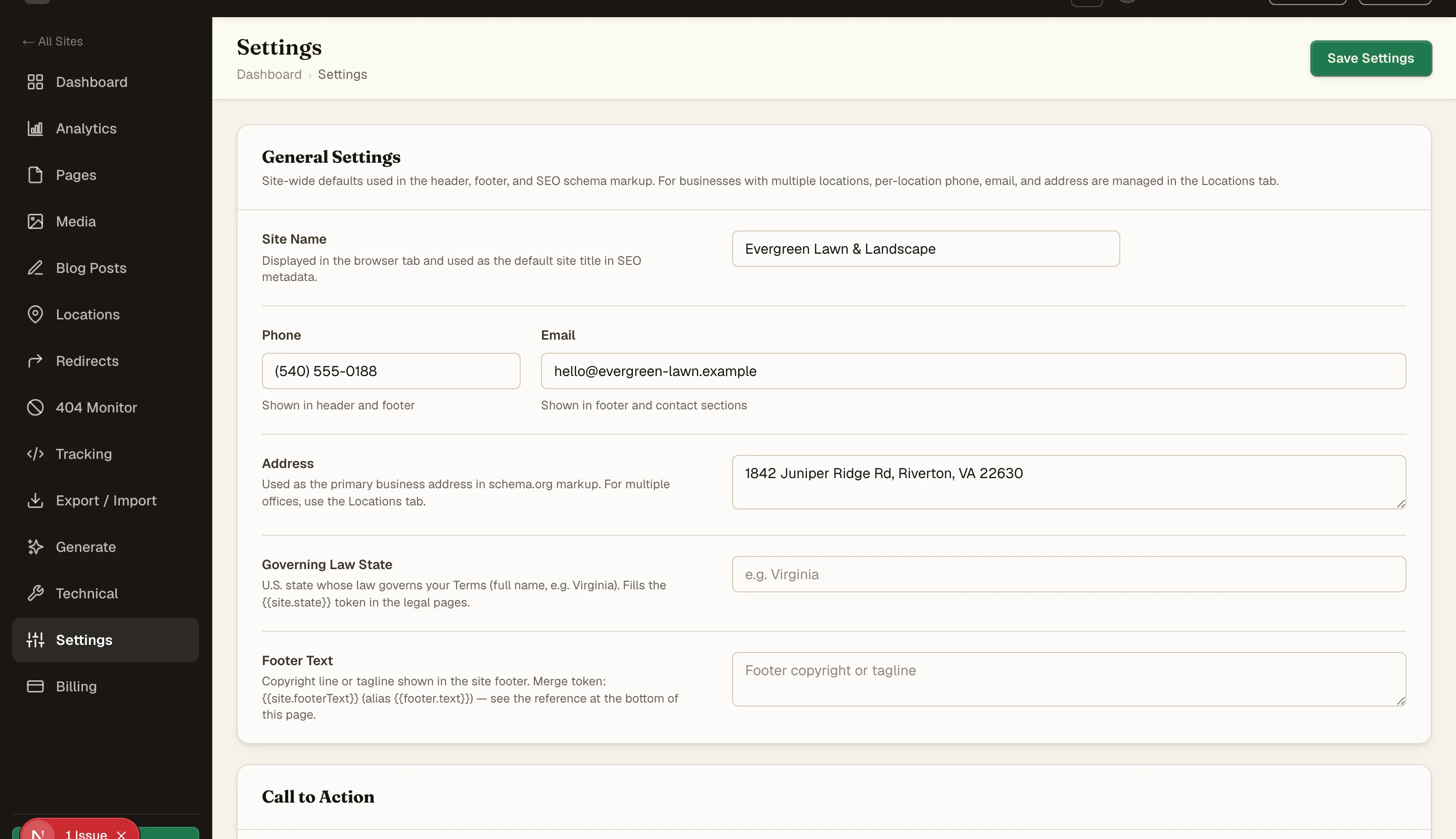
Task: Open the Dashboard grid icon
Action: [x=35, y=82]
